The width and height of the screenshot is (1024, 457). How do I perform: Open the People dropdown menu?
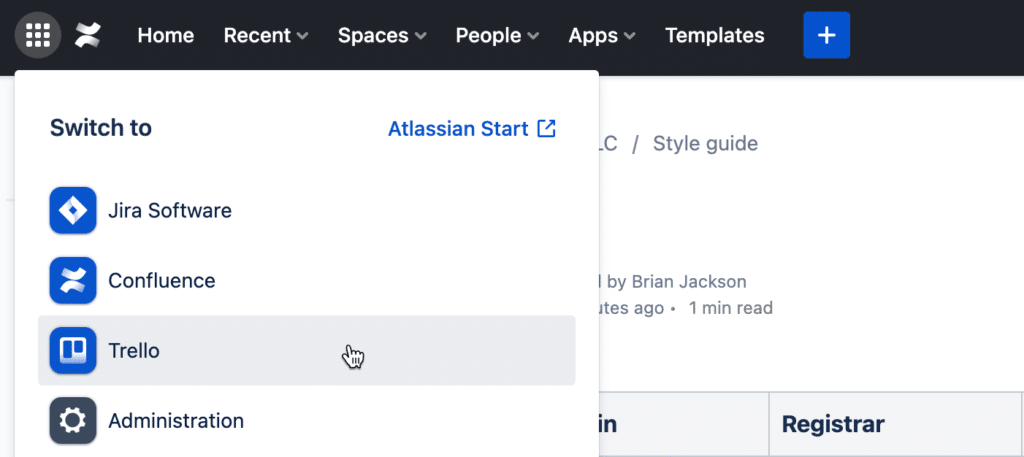[x=498, y=35]
